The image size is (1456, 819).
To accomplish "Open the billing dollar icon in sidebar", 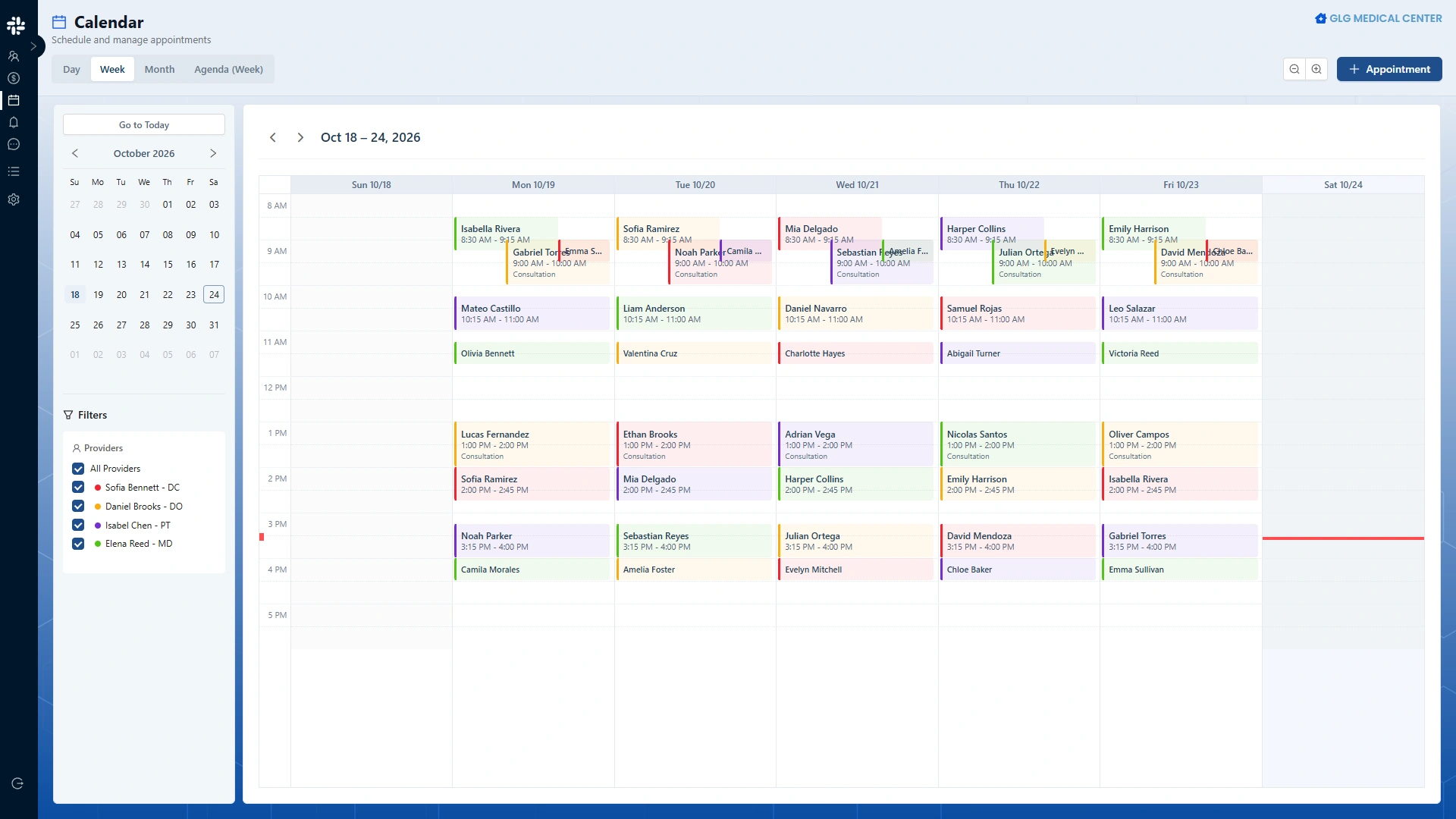I will [14, 78].
